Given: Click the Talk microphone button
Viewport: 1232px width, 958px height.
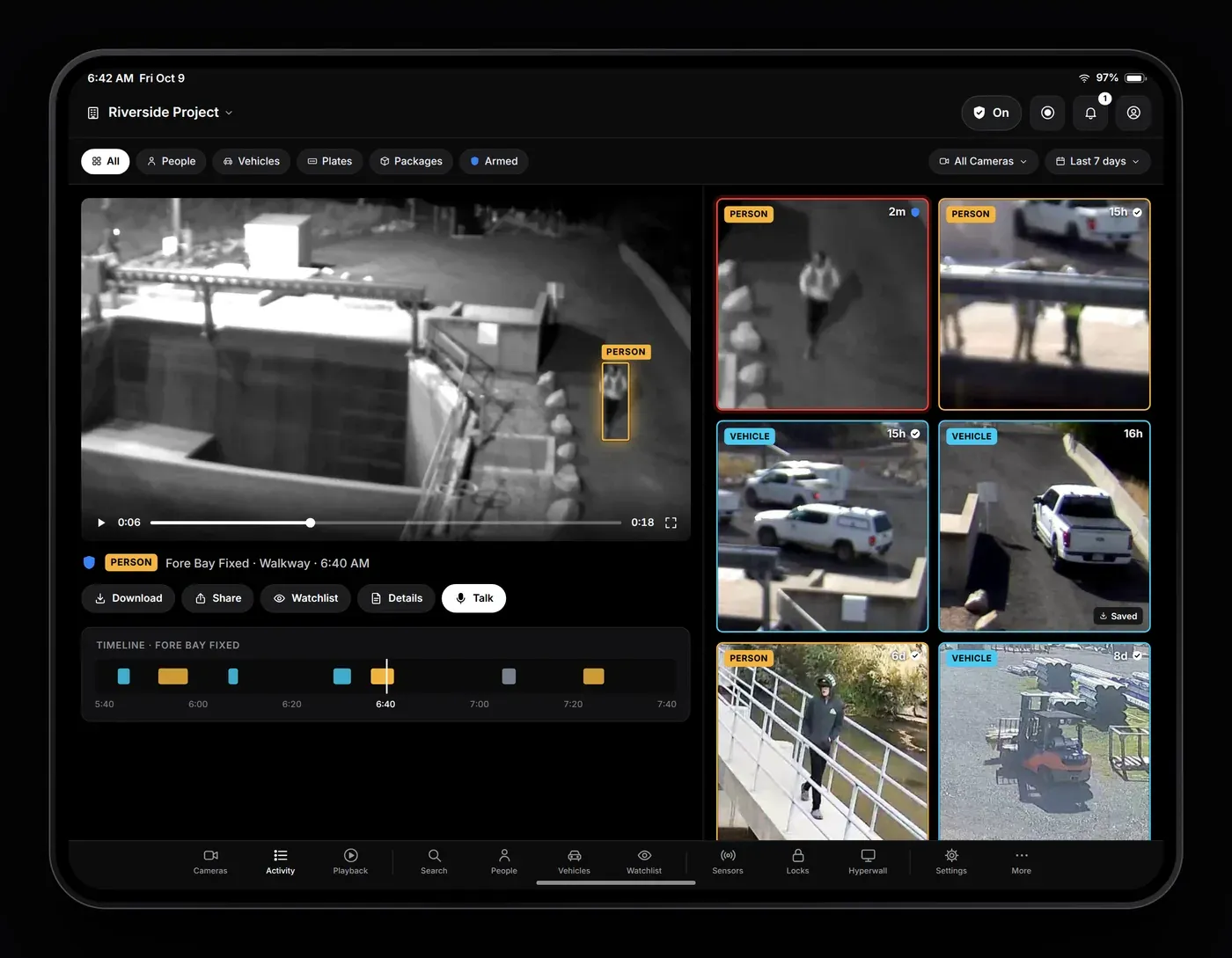Looking at the screenshot, I should [x=473, y=598].
